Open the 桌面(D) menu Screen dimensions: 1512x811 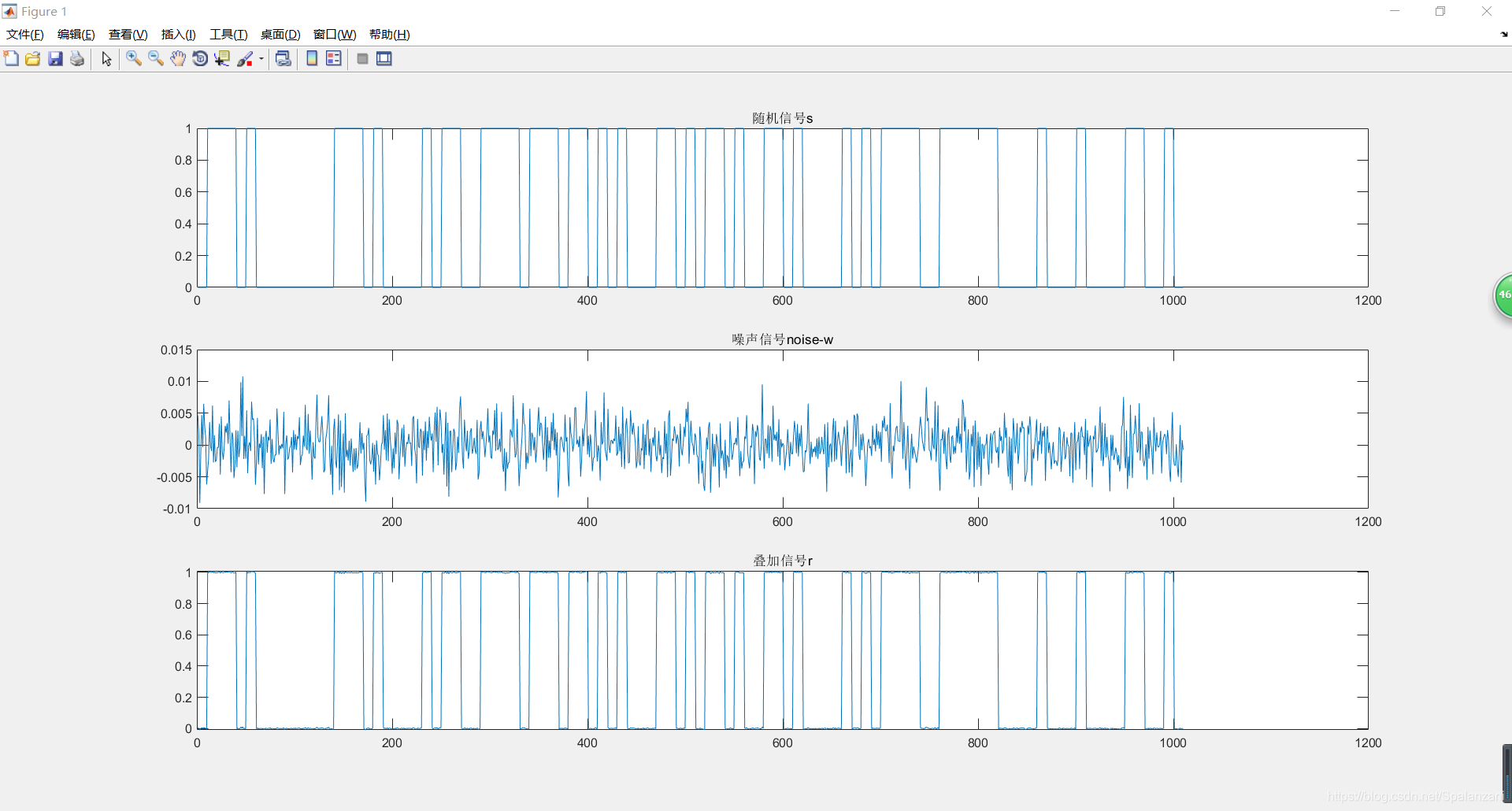(280, 35)
